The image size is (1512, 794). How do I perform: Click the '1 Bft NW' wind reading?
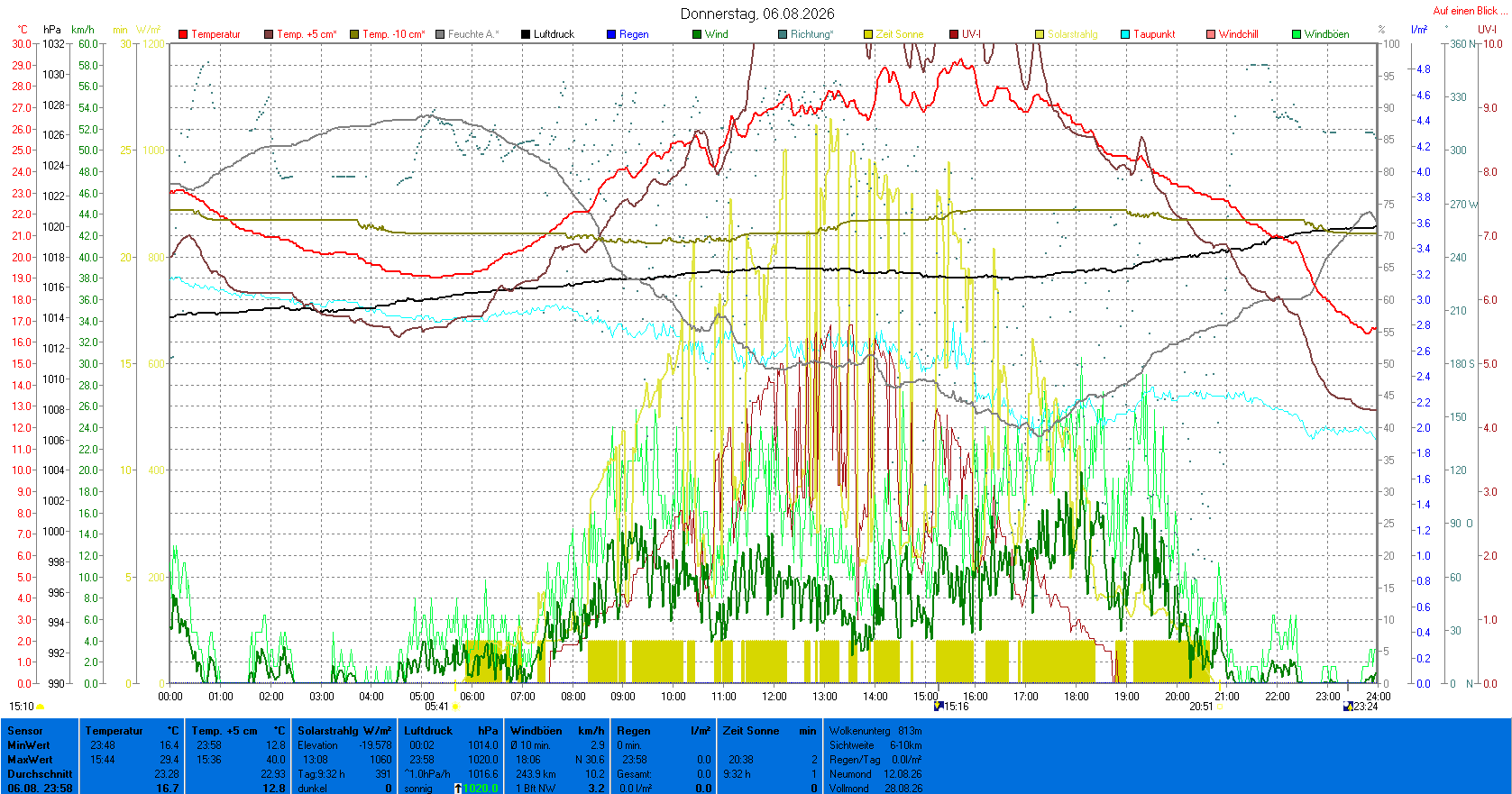tap(536, 789)
